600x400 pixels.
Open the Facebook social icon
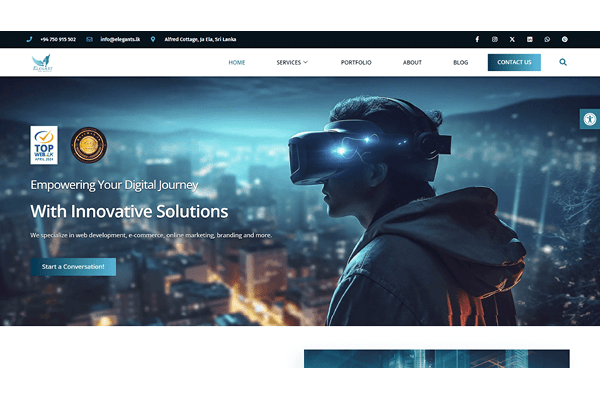point(476,39)
